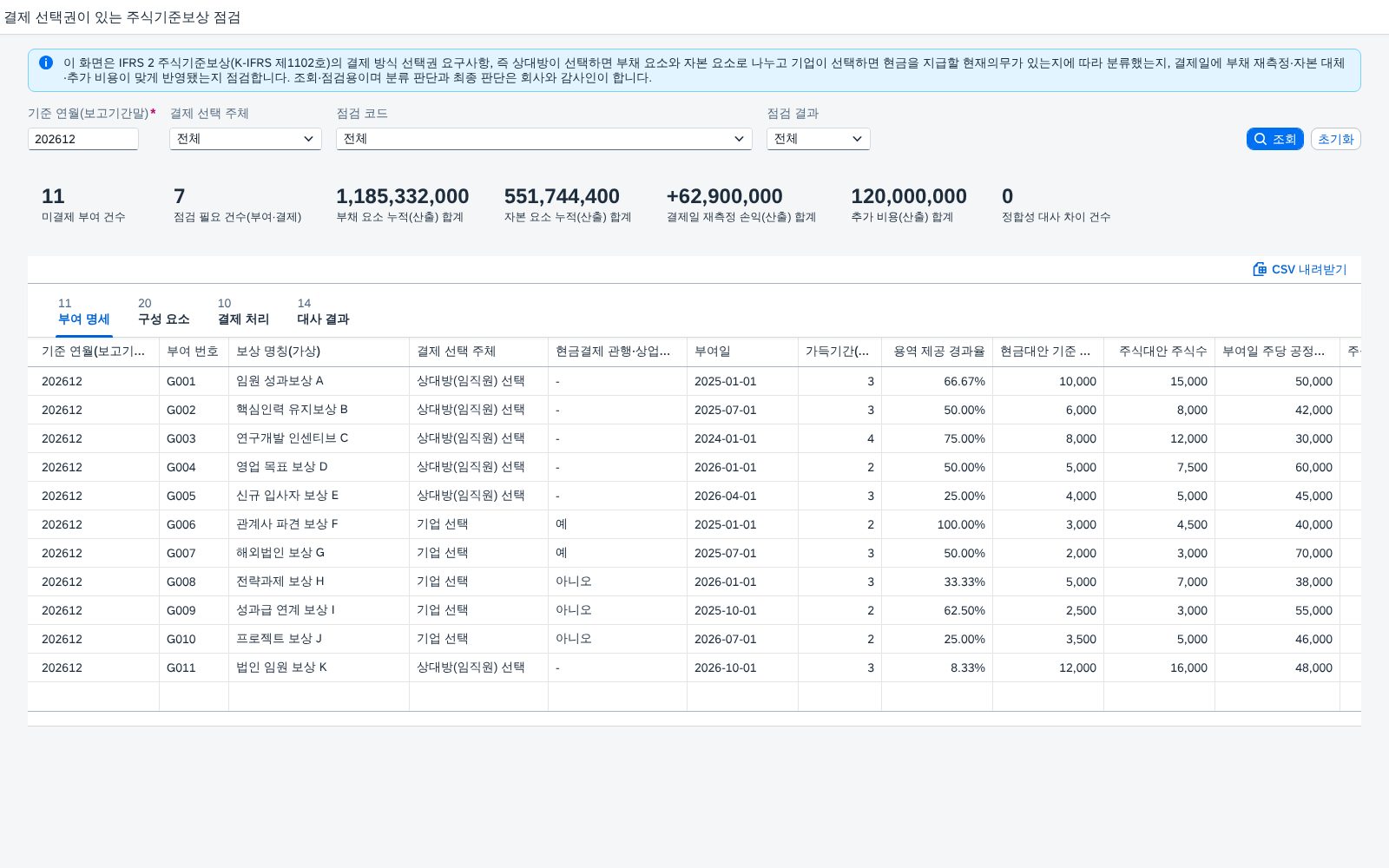Click the blue info icon in the banner
The width and height of the screenshot is (1389, 868).
pyautogui.click(x=46, y=62)
